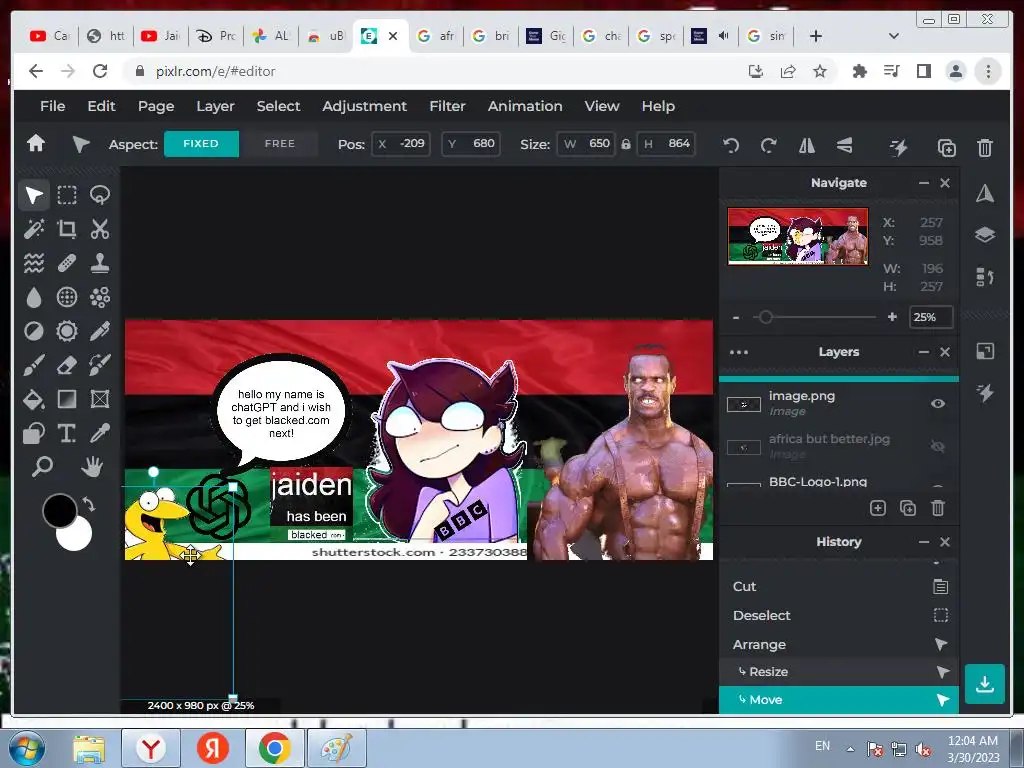Show hidden system tray icons
The height and width of the screenshot is (768, 1024).
pos(850,748)
